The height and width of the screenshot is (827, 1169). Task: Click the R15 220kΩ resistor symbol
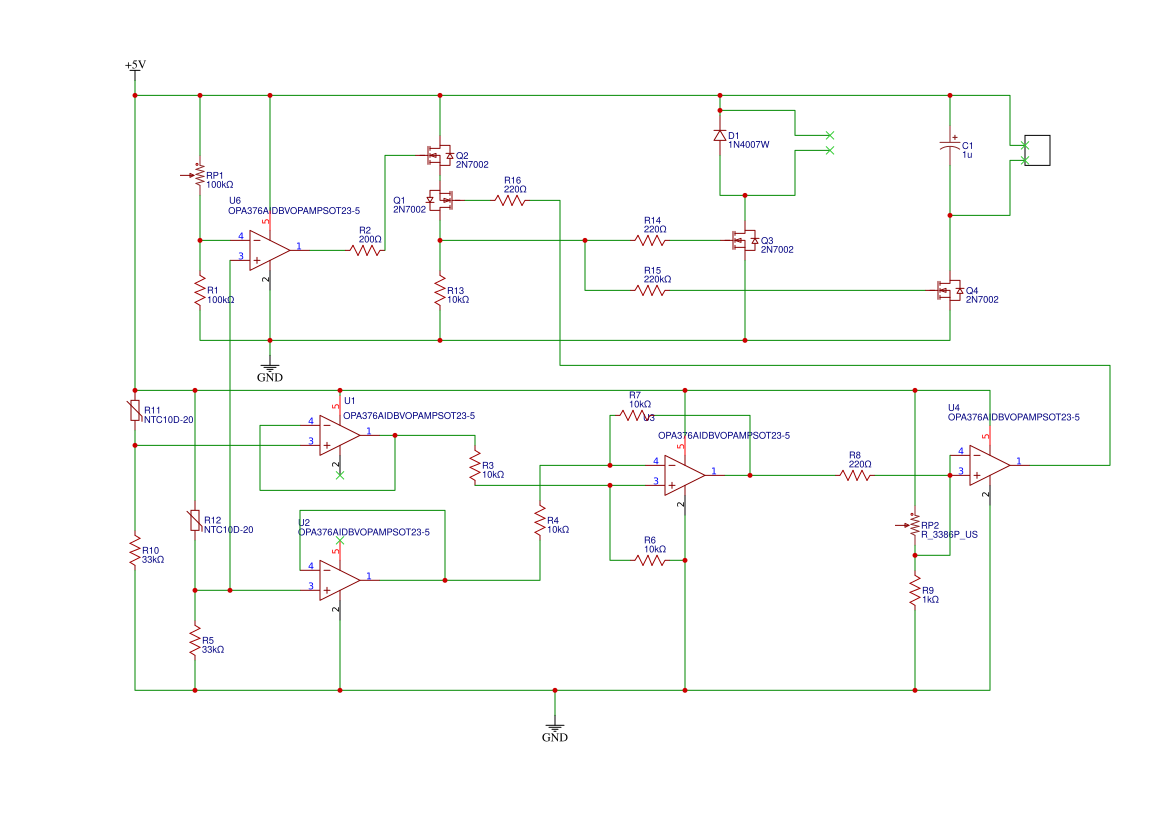[x=650, y=290]
